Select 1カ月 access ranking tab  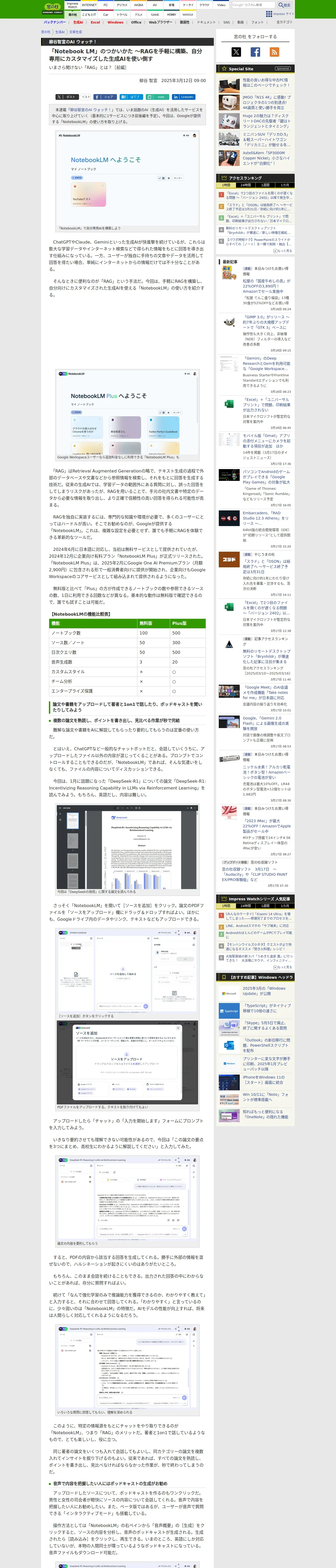(285, 185)
